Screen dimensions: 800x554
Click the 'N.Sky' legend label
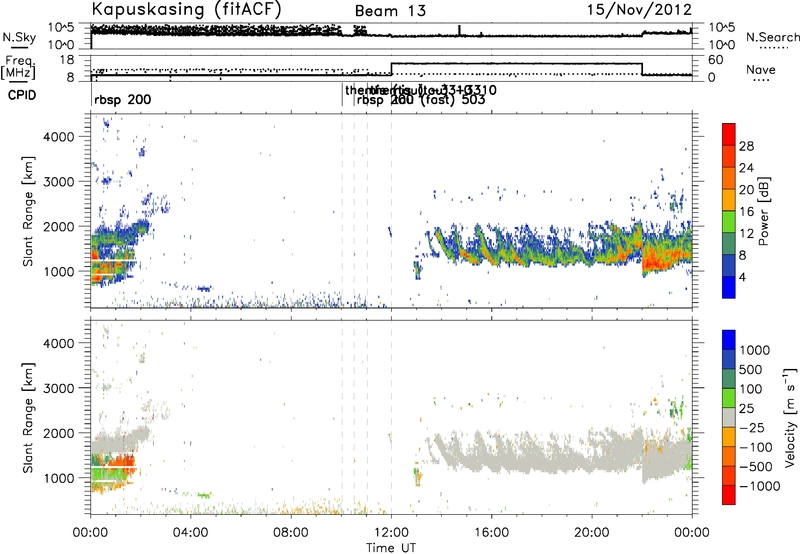click(x=19, y=37)
